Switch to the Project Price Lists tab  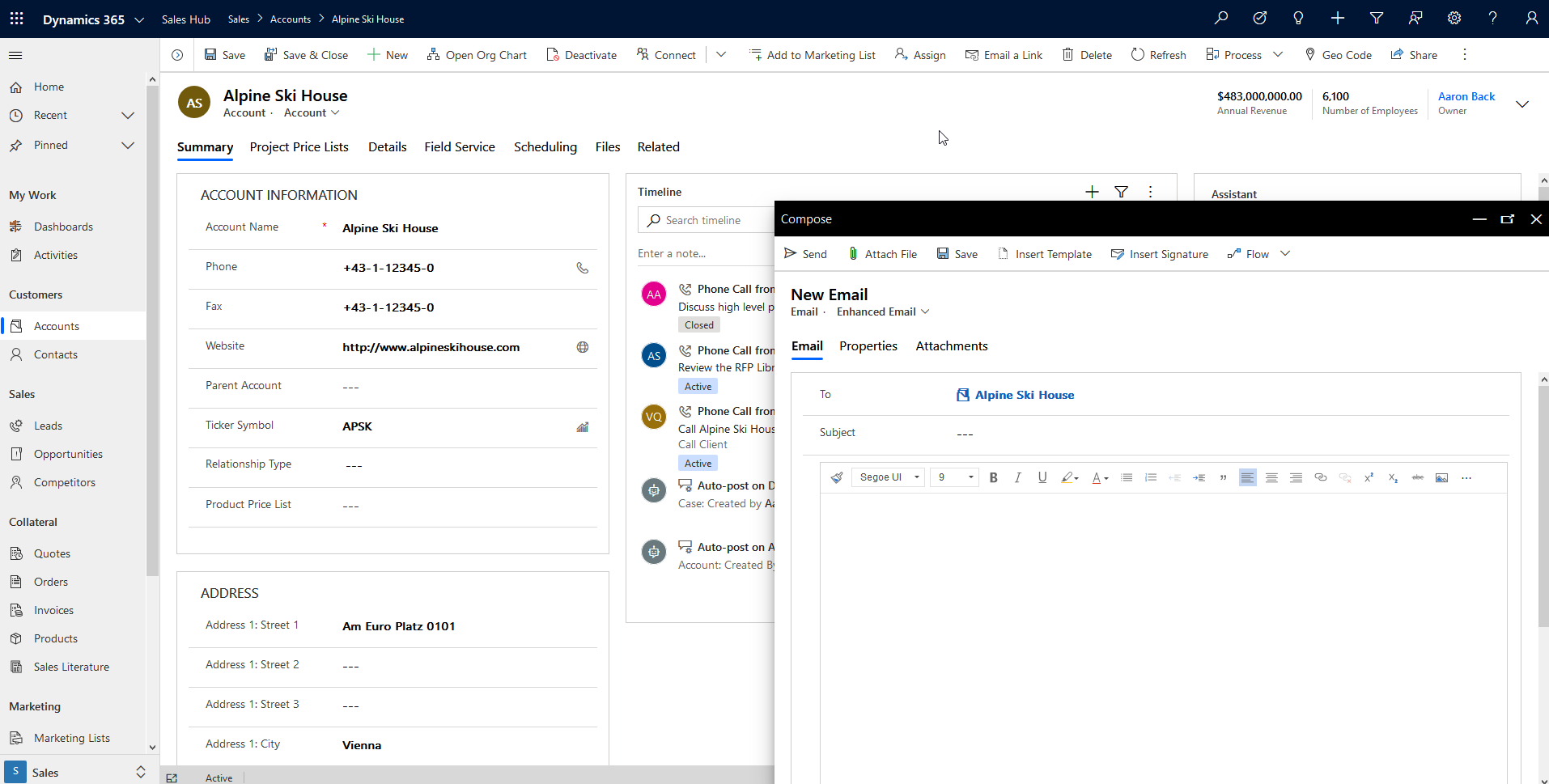pyautogui.click(x=299, y=147)
